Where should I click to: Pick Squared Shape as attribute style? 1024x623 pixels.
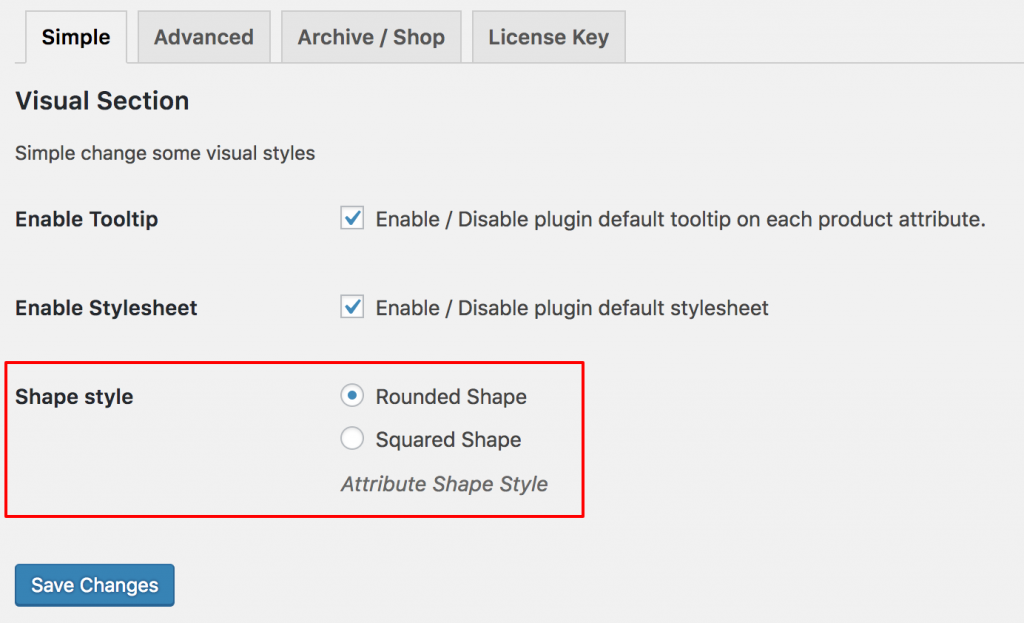(x=351, y=438)
